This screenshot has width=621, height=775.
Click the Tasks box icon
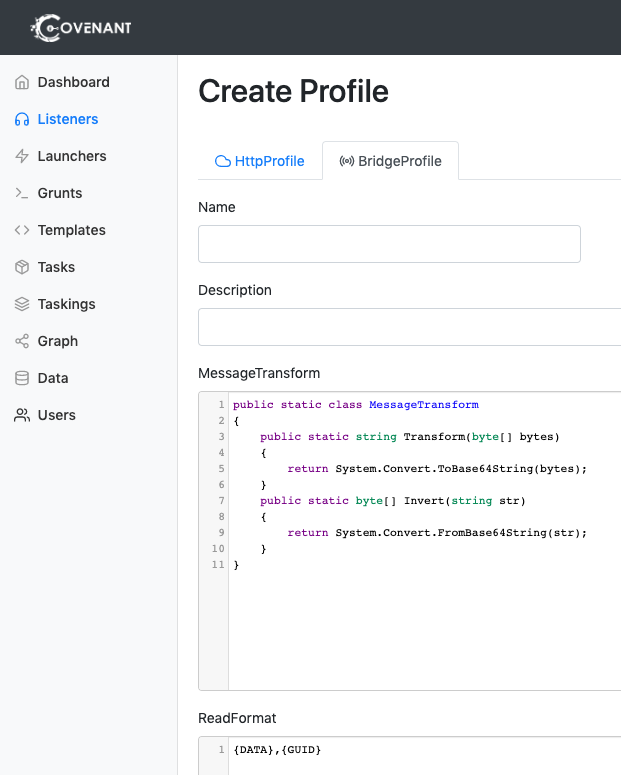[22, 267]
